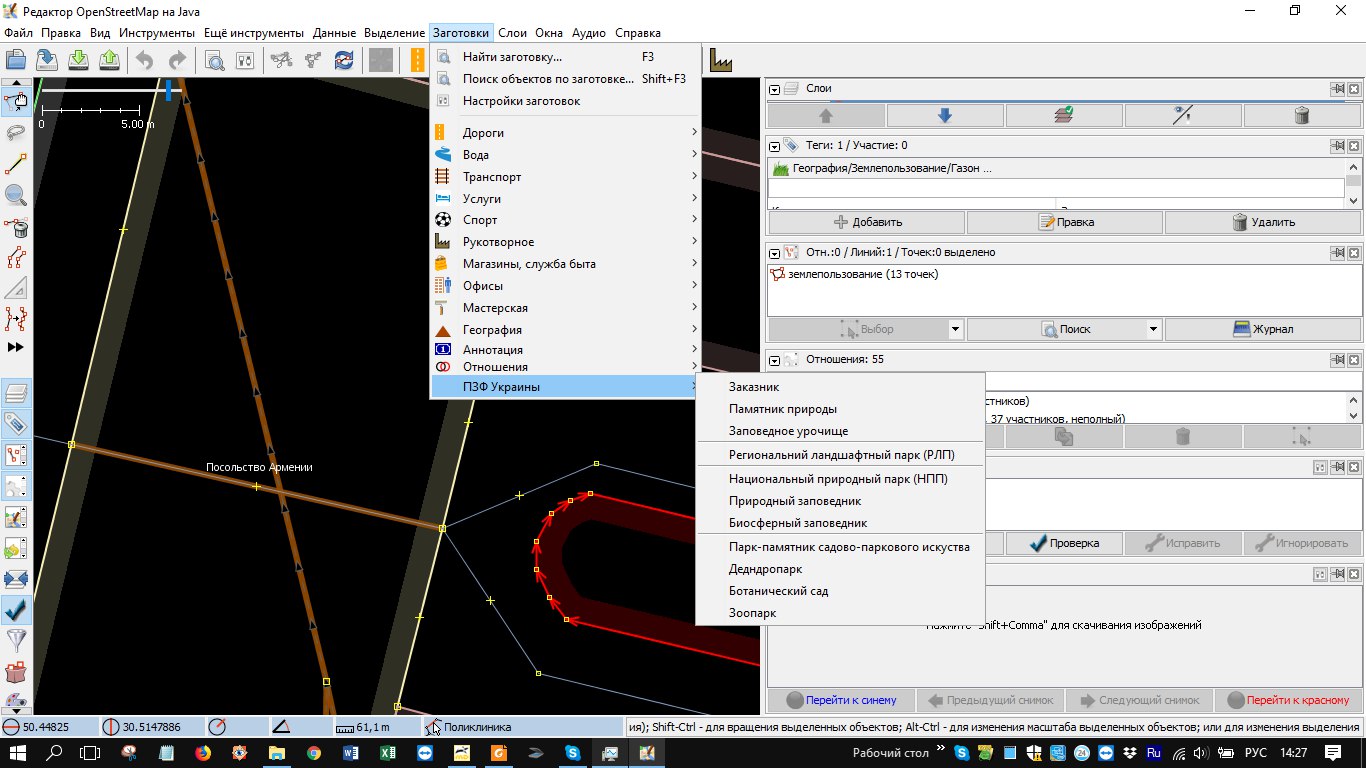Open the Файл menu
Screen dimensions: 1366x768
click(19, 33)
